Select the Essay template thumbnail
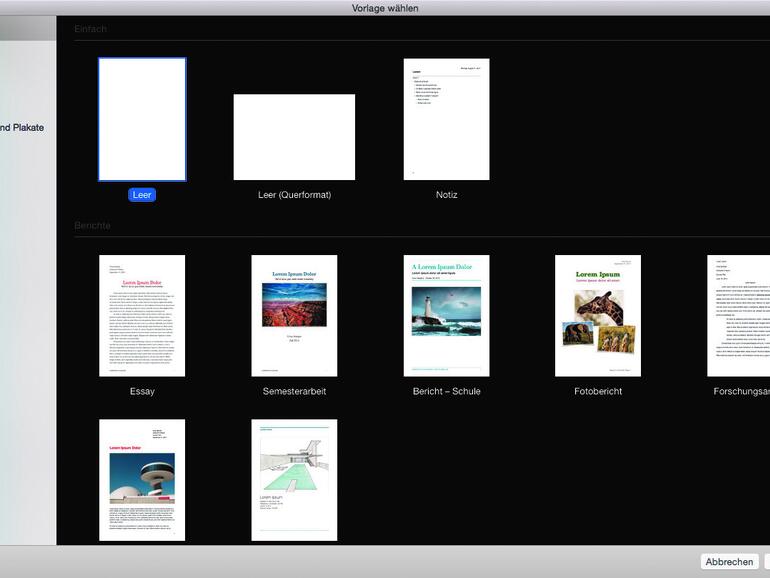770x578 pixels. click(x=142, y=315)
